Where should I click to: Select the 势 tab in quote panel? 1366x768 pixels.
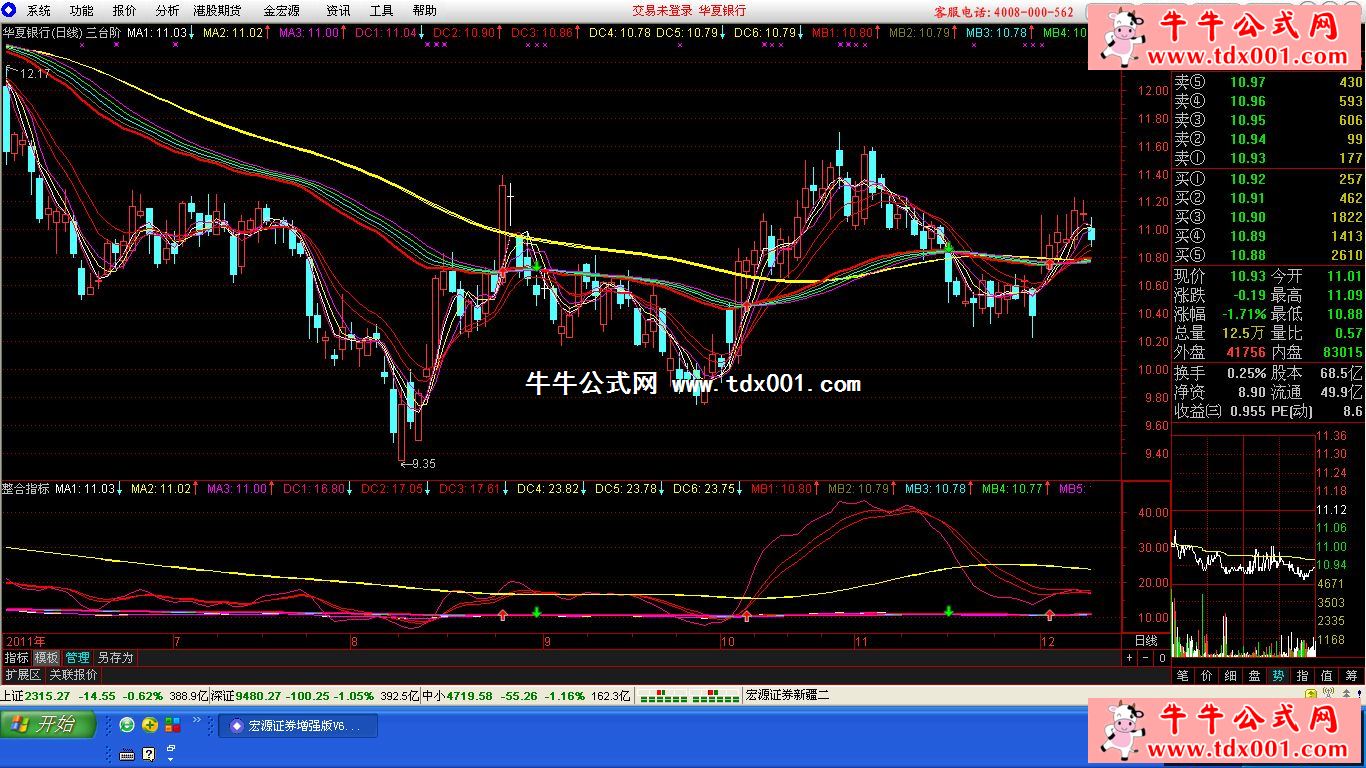coord(1278,676)
